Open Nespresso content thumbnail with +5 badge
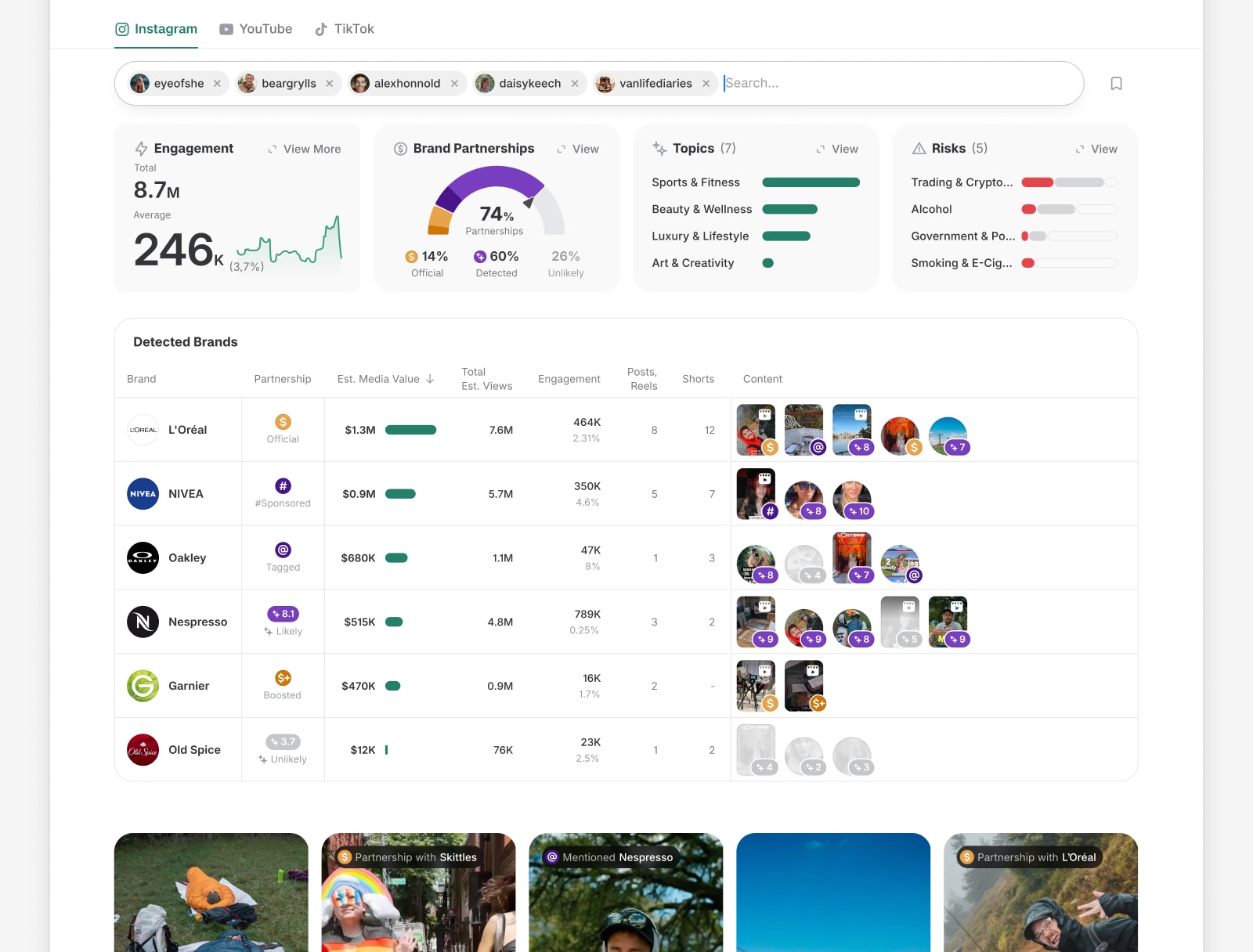This screenshot has height=952, width=1253. [x=900, y=622]
